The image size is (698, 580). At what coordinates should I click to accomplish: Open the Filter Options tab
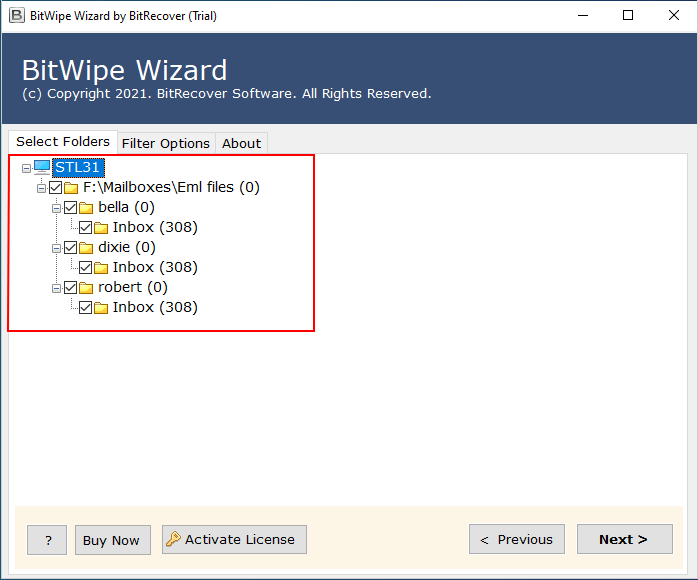click(x=166, y=143)
